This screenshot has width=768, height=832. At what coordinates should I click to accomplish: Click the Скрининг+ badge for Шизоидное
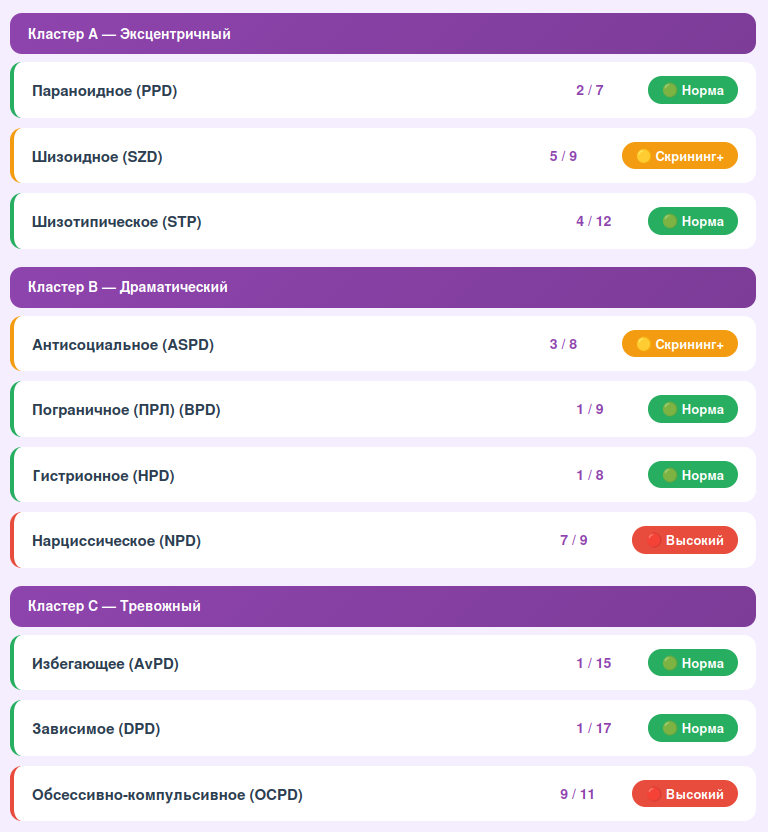coord(680,156)
